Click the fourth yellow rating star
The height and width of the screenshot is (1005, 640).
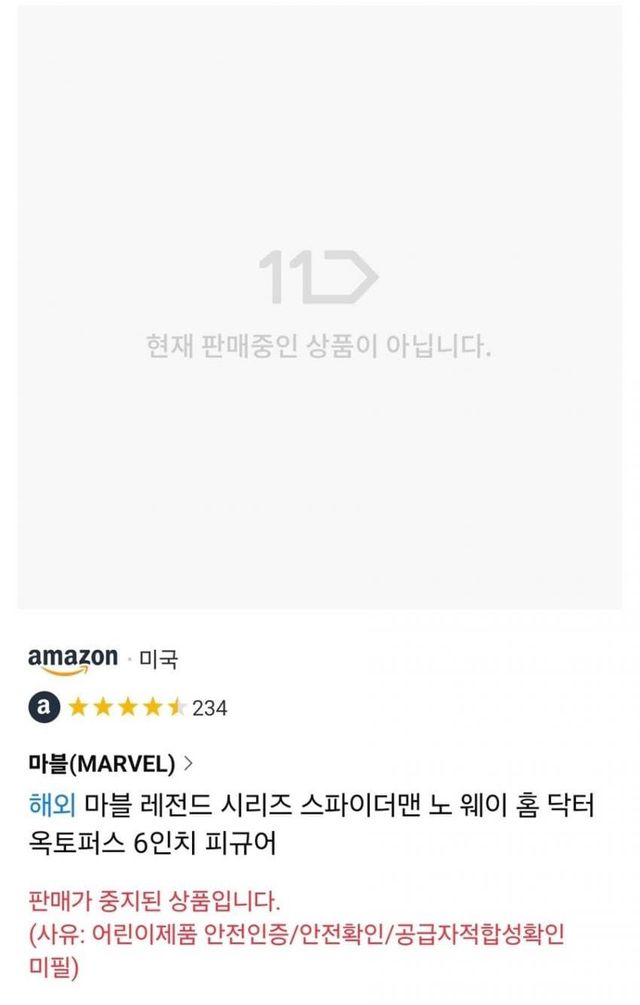click(x=152, y=708)
